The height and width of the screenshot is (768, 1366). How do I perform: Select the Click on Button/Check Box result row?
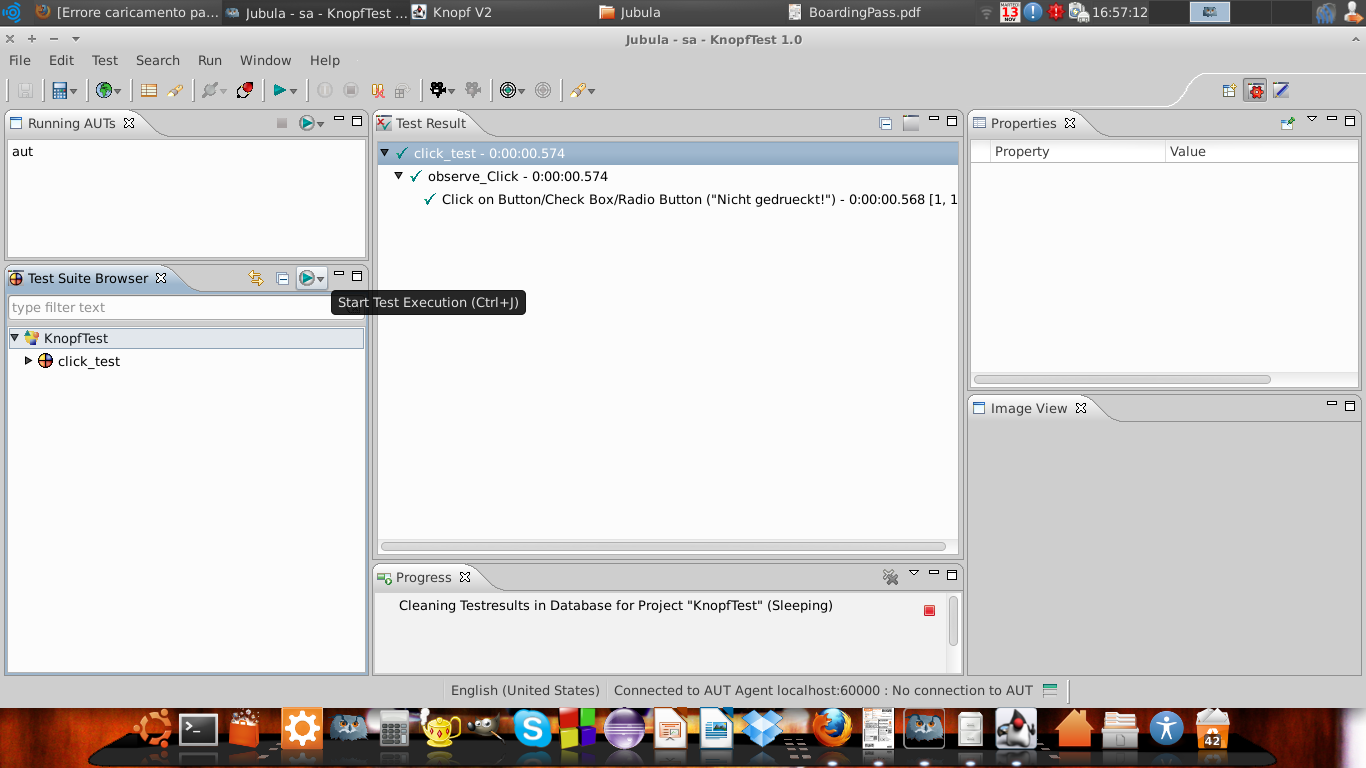pyautogui.click(x=691, y=199)
